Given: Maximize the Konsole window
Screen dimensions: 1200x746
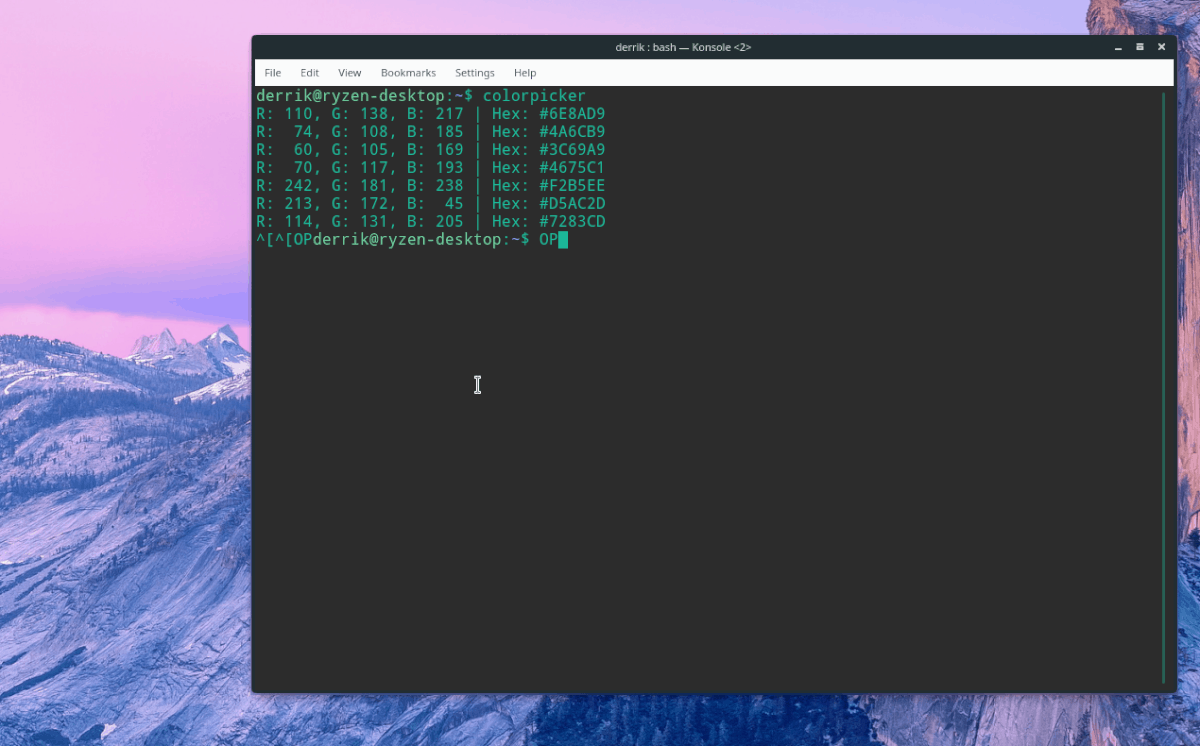Looking at the screenshot, I should (x=1140, y=47).
